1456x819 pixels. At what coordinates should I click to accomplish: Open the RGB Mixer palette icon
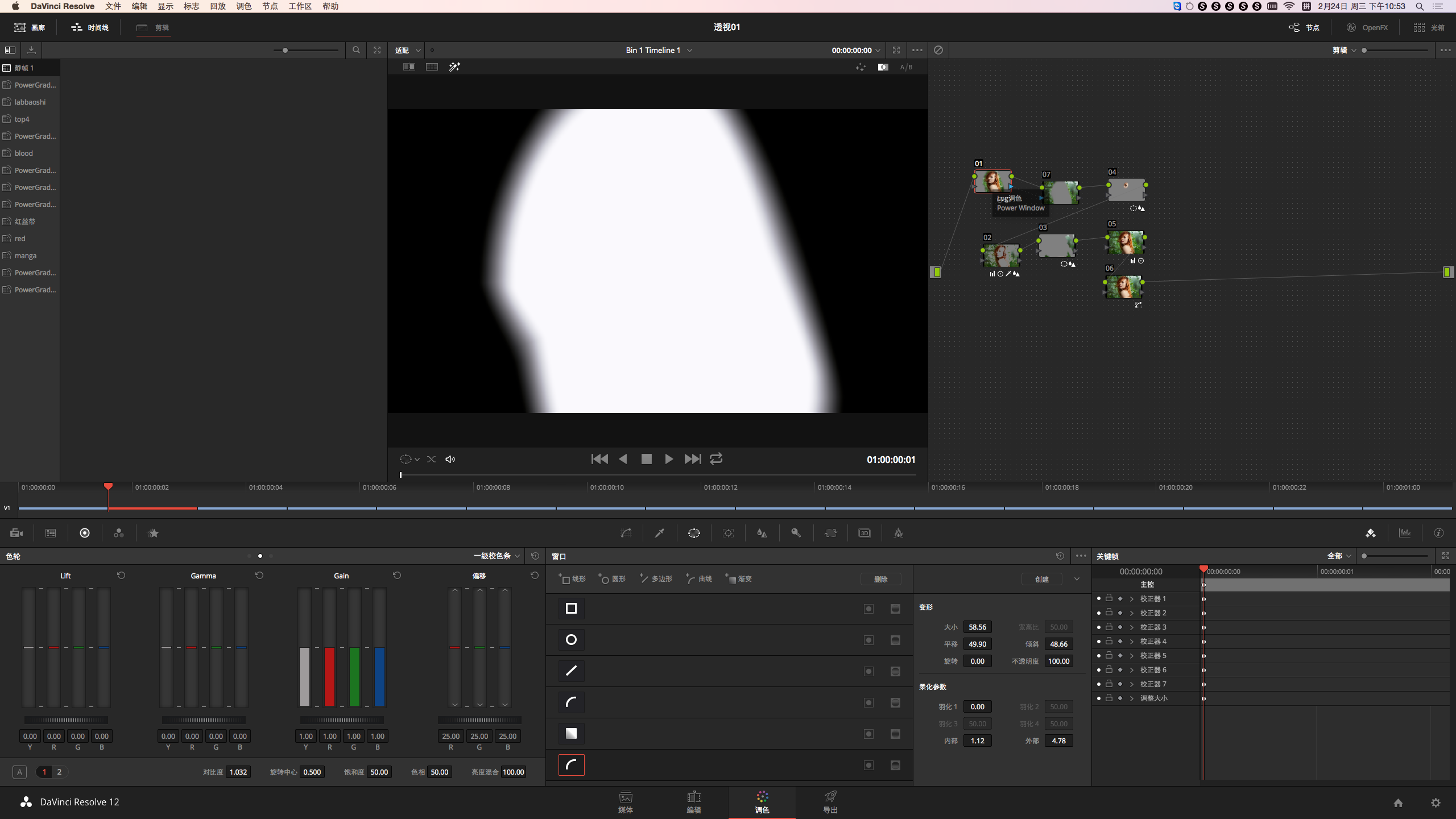coord(119,533)
